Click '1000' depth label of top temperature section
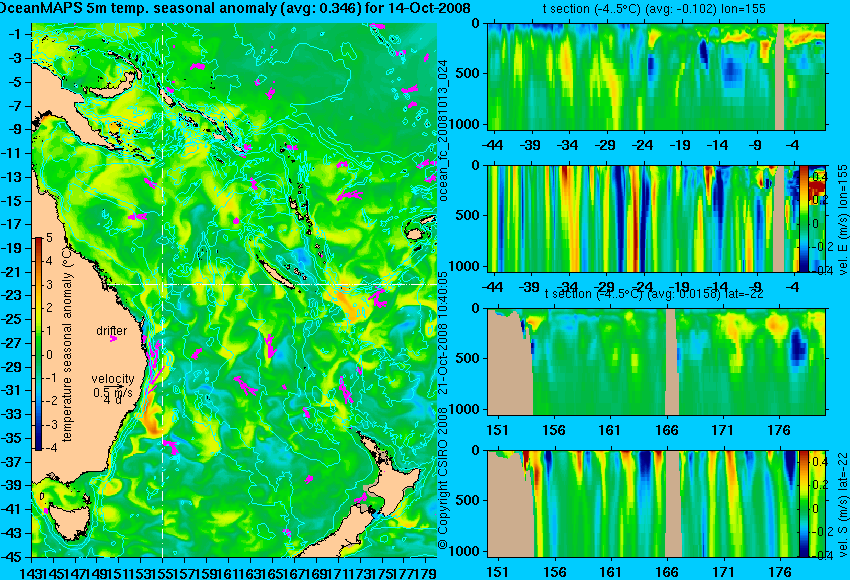This screenshot has height=580, width=850. click(x=465, y=124)
